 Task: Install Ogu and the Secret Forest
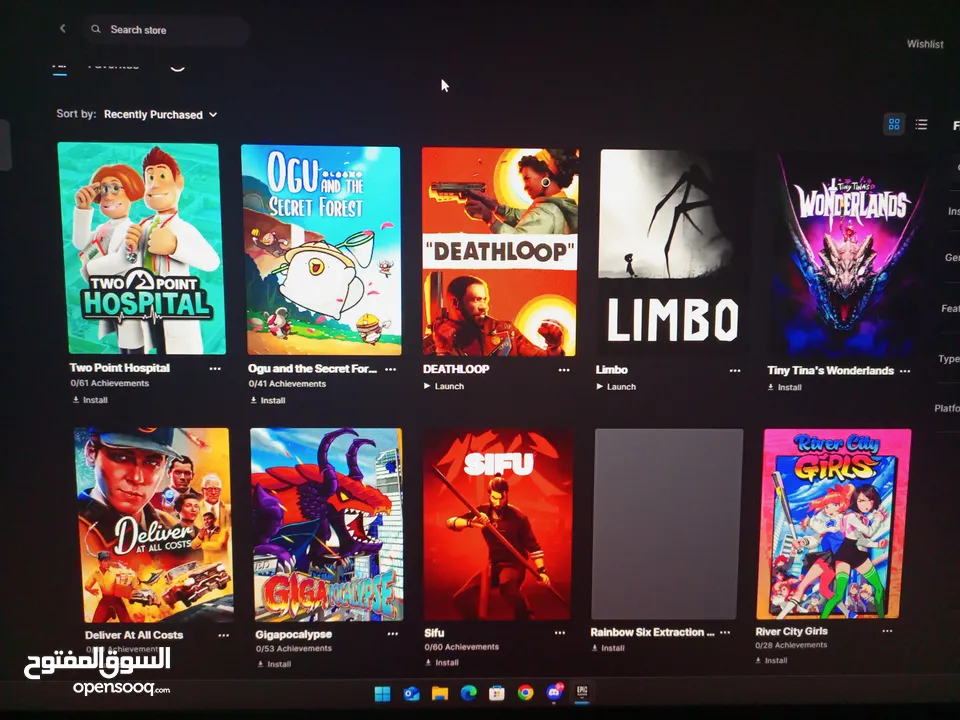268,400
